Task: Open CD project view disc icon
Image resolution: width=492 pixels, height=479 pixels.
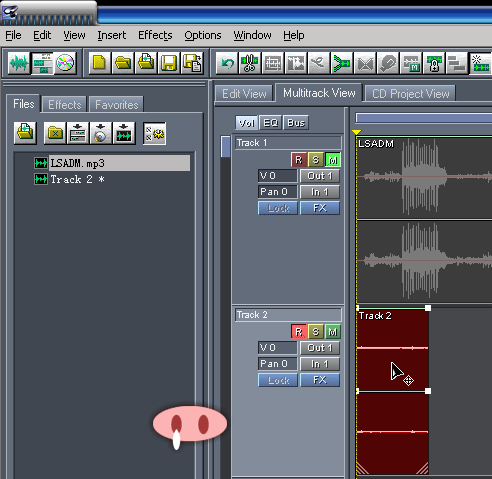Action: pyautogui.click(x=65, y=63)
